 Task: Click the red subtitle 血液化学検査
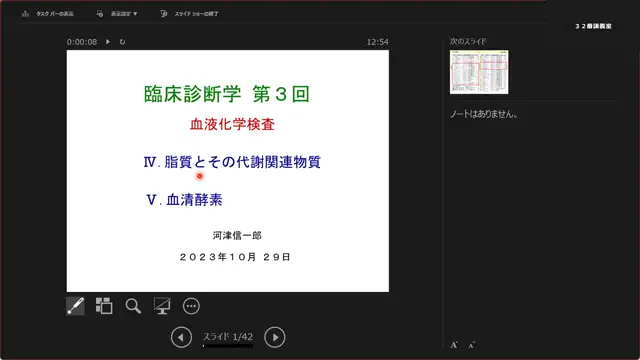(232, 124)
